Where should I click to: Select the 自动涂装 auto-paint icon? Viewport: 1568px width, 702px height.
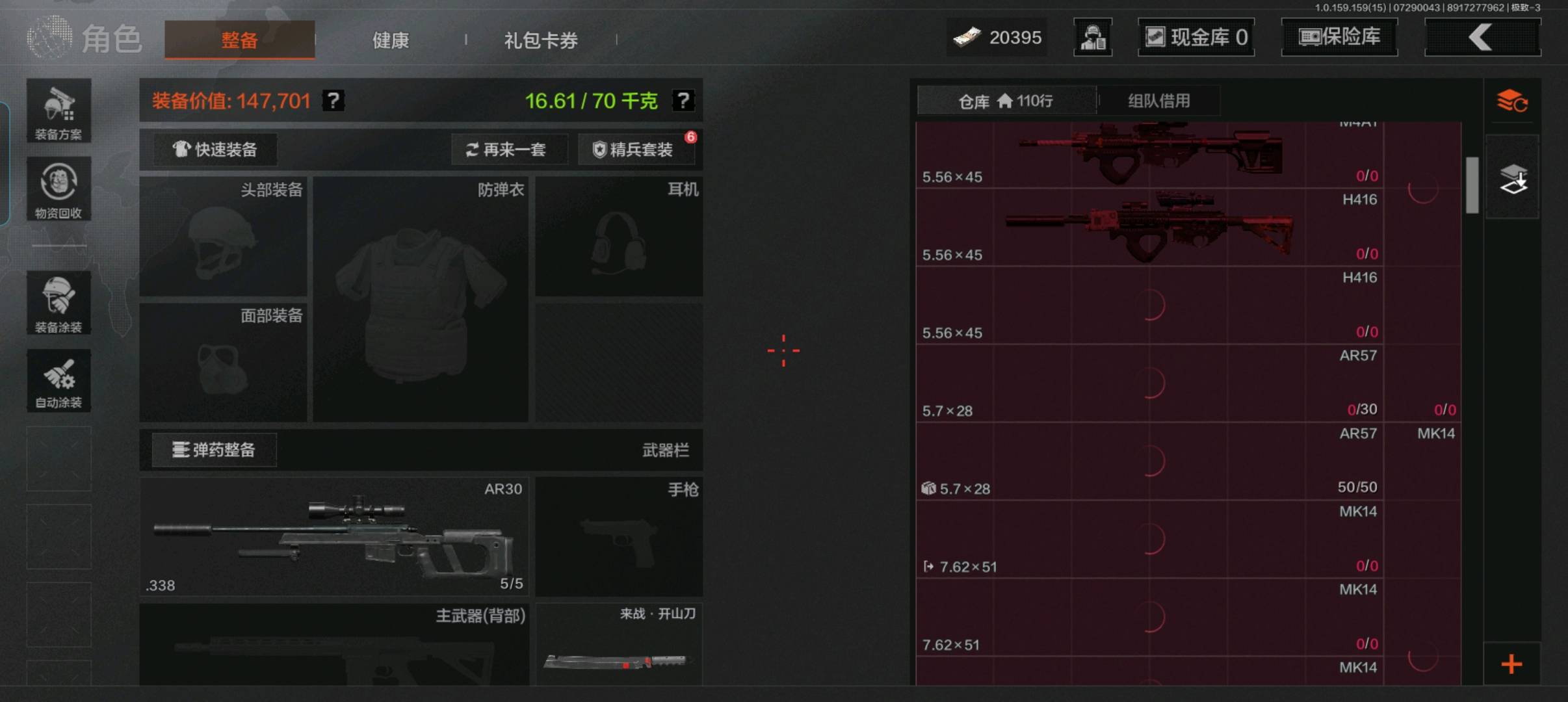[x=59, y=380]
